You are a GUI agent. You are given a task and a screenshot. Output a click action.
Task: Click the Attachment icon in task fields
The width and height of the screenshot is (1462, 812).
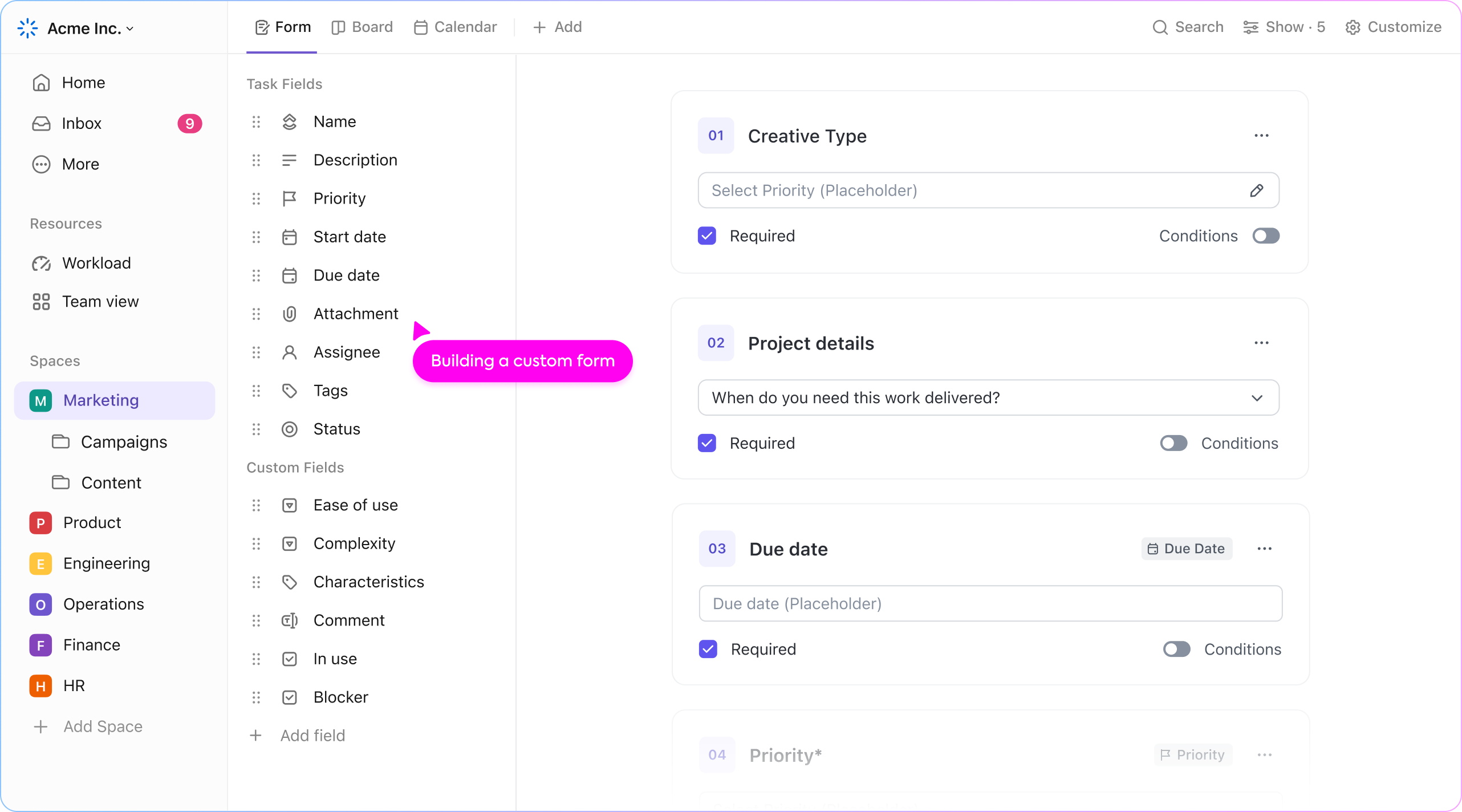pos(289,313)
